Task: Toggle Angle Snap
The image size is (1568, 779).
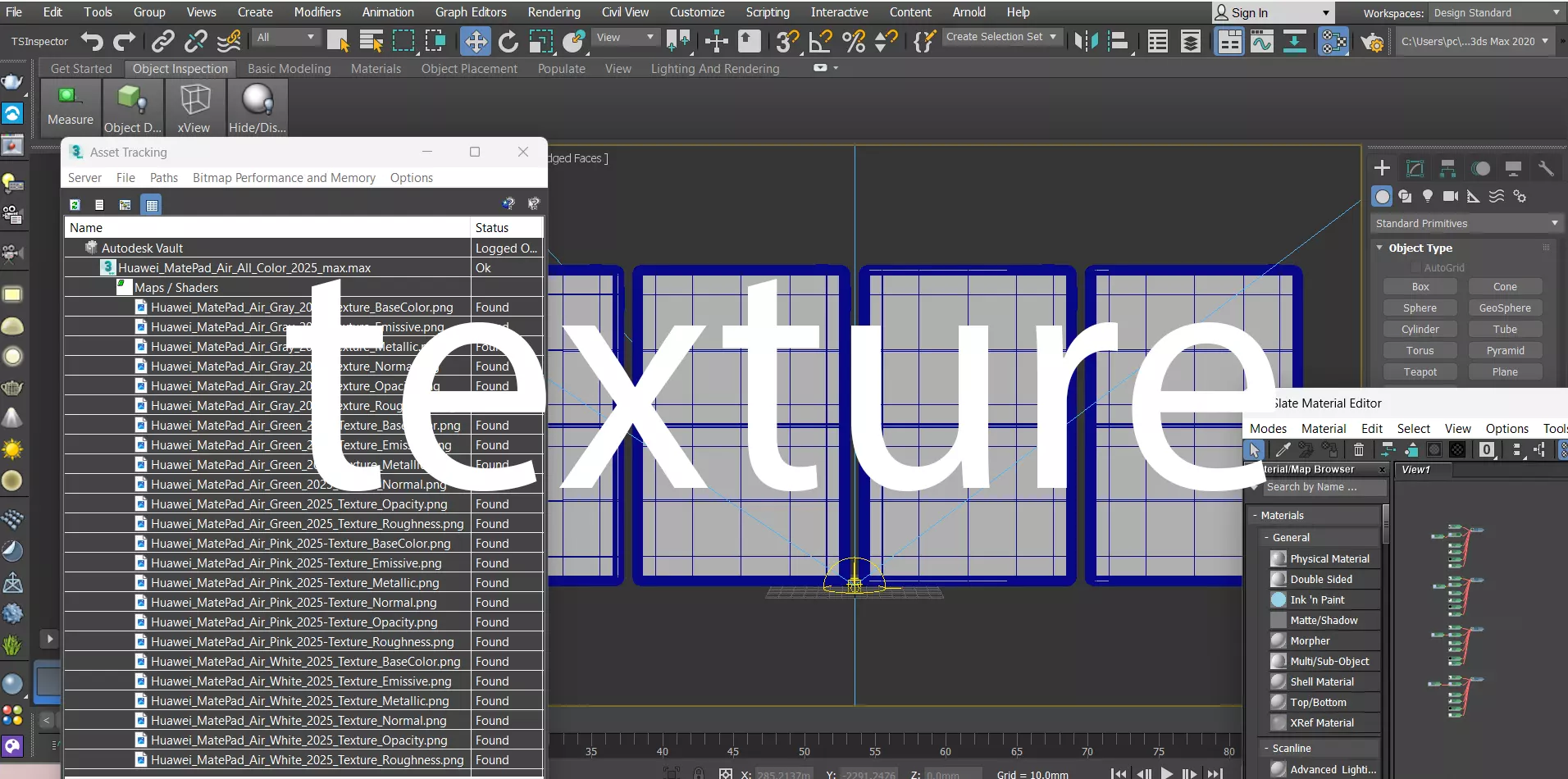Action: point(820,41)
